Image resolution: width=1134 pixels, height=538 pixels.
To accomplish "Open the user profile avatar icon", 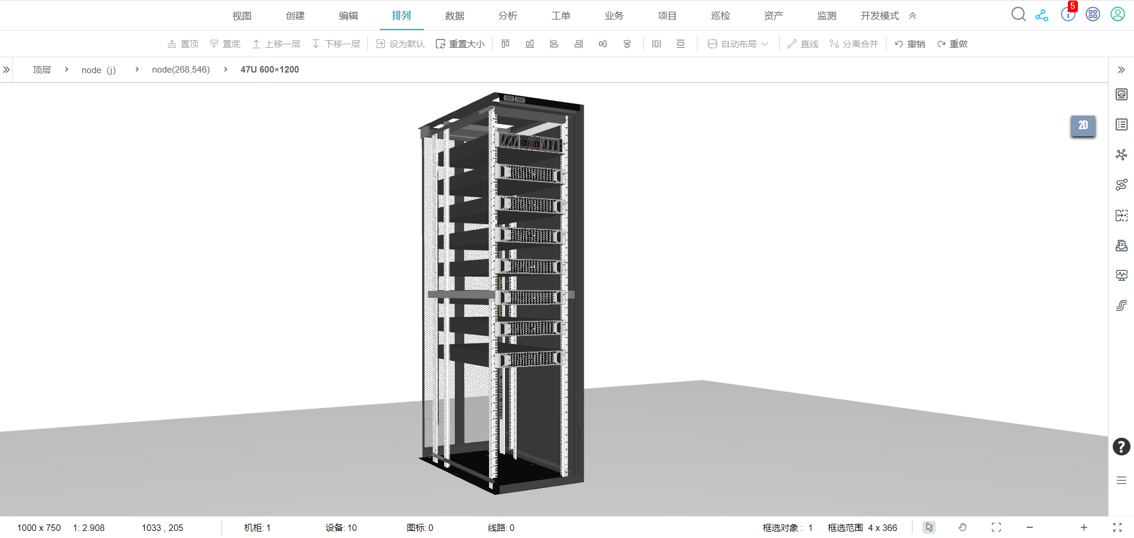I will pos(1117,14).
